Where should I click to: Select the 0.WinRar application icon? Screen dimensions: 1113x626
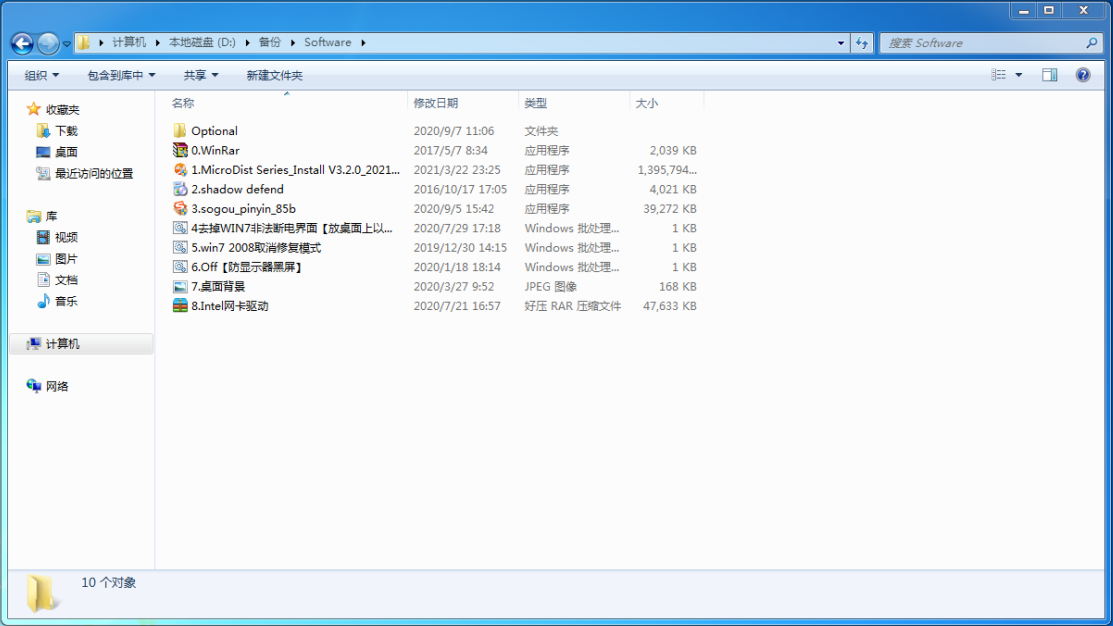180,150
